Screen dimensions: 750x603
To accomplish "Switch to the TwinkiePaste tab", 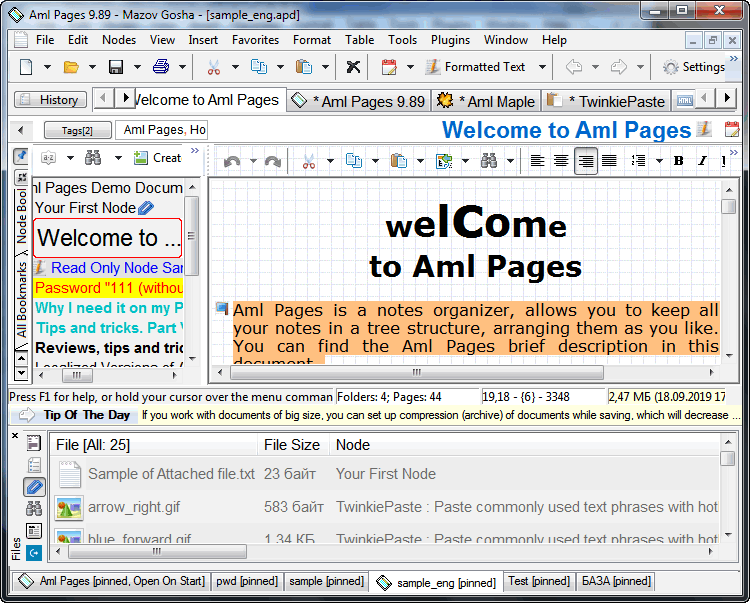I will coord(607,101).
